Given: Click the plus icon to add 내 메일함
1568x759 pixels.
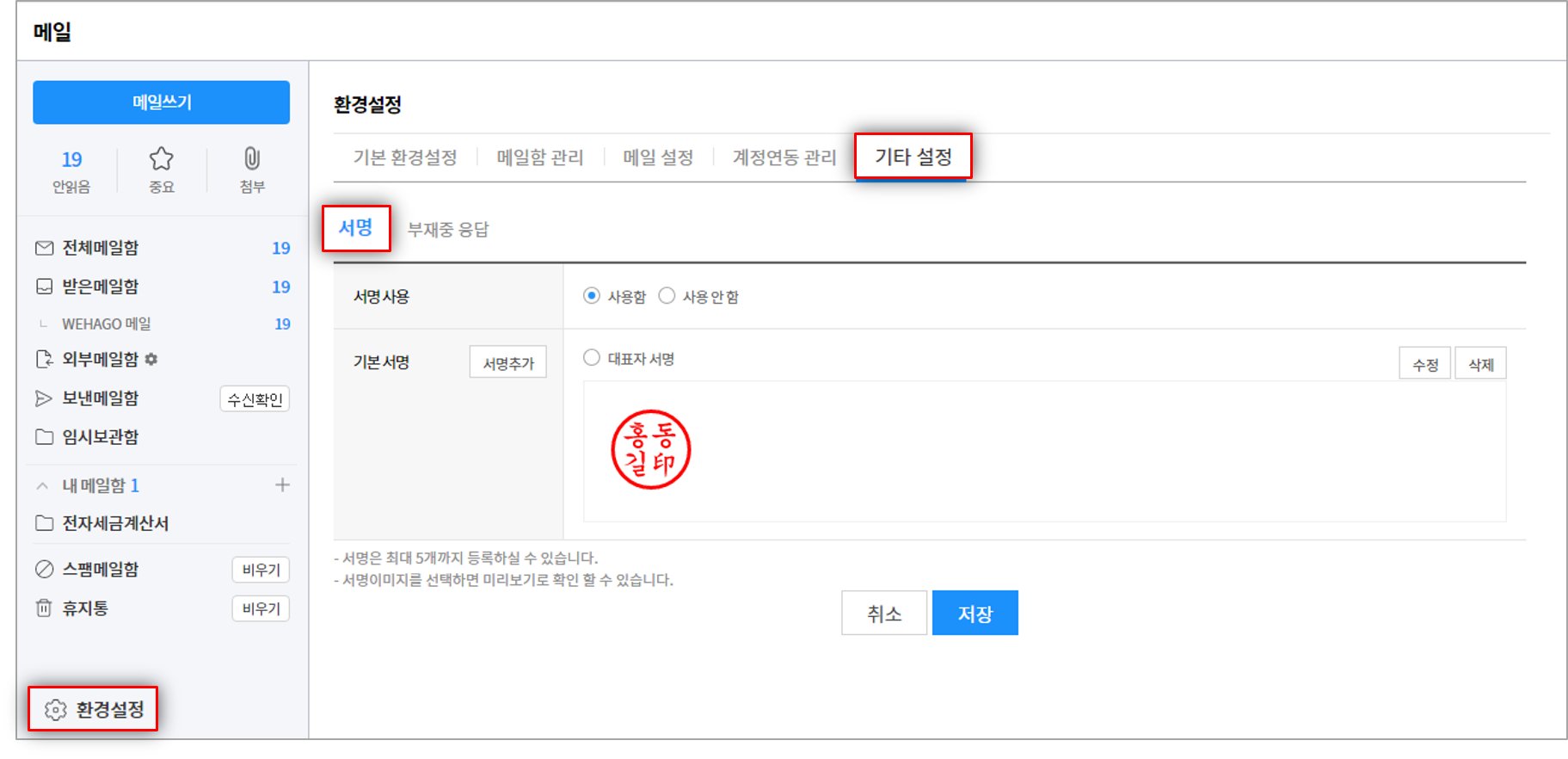Looking at the screenshot, I should 282,485.
